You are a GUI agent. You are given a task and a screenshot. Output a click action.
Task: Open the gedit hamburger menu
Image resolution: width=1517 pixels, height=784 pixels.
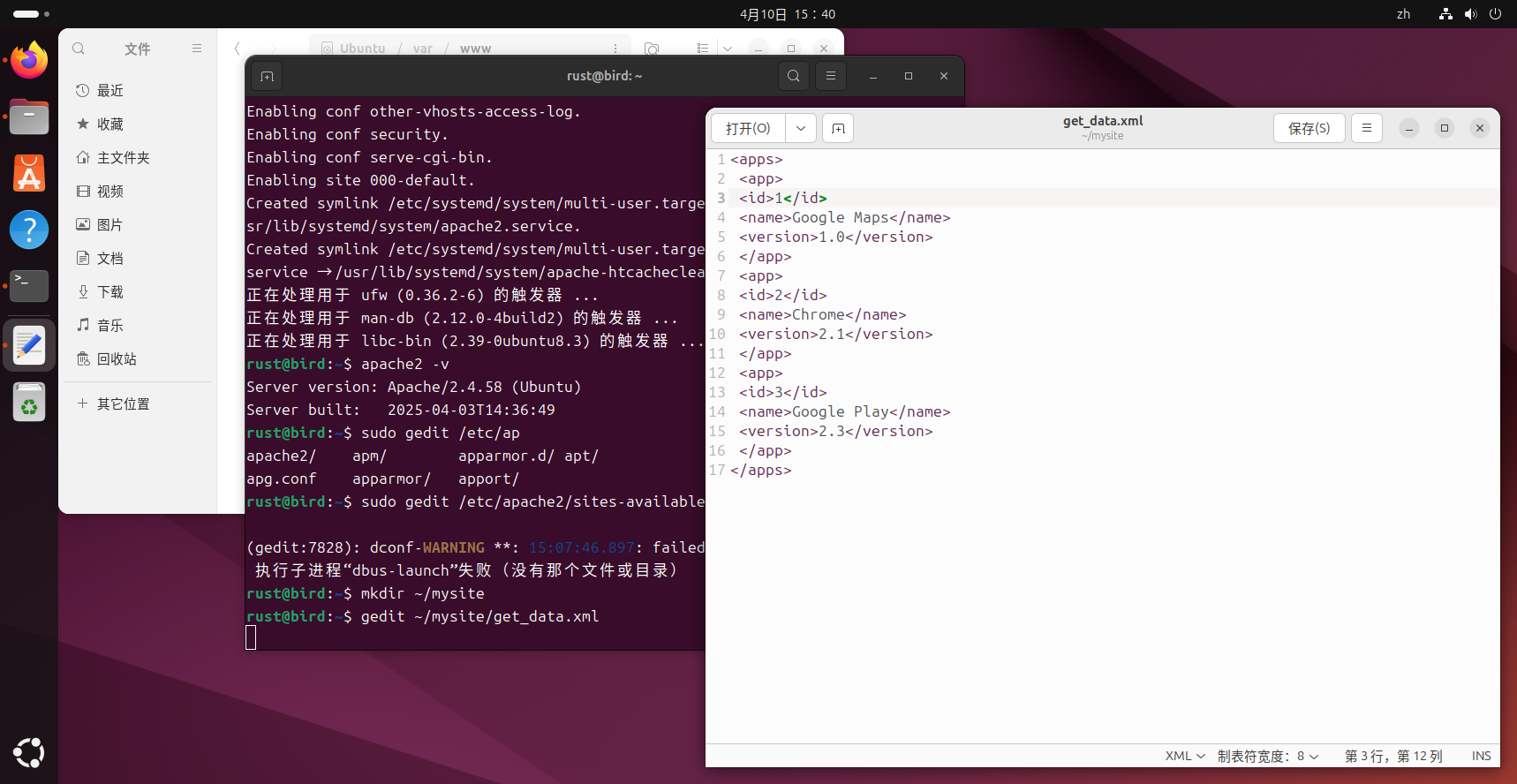coord(1367,128)
